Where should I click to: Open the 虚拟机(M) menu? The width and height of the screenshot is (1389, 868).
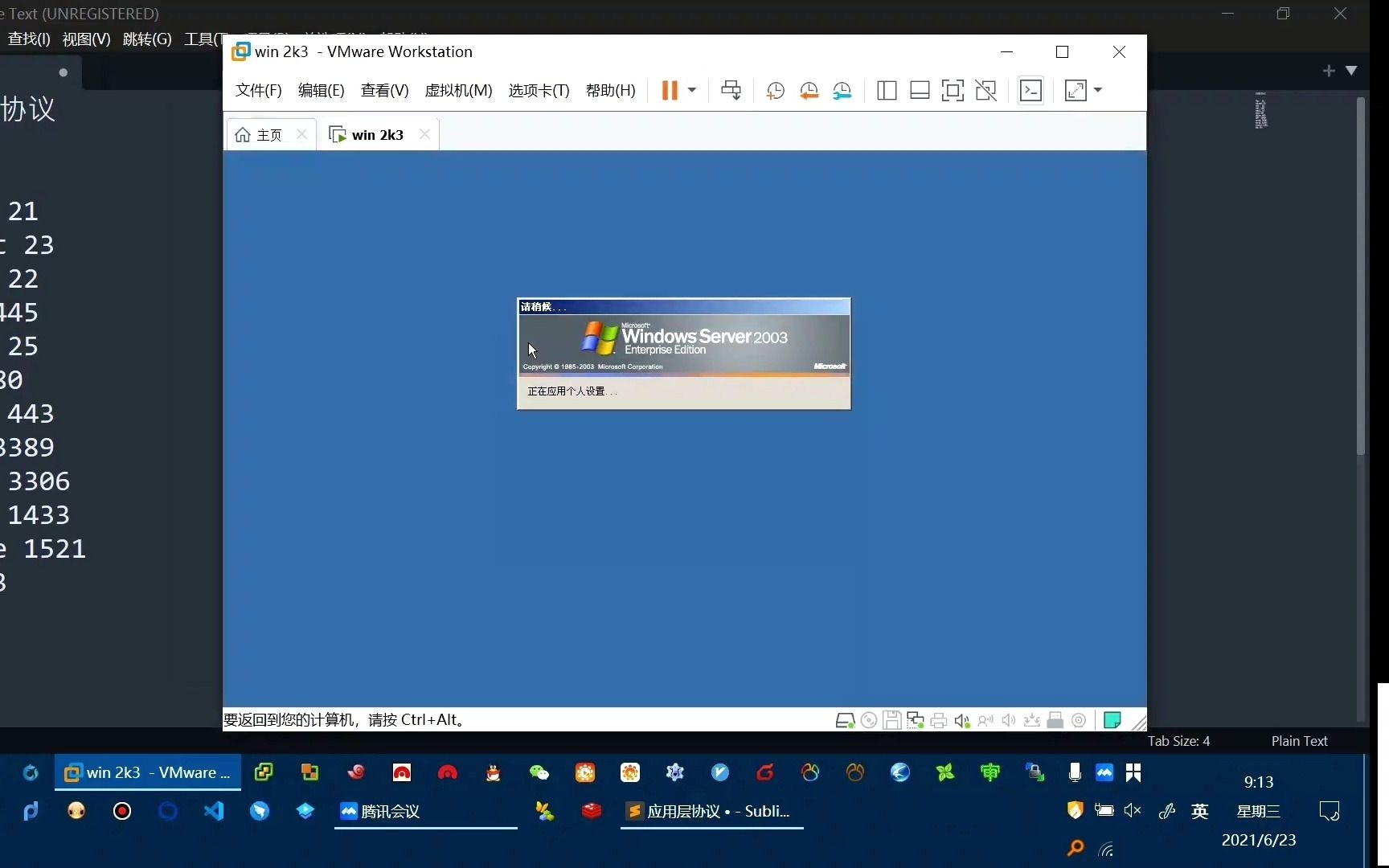458,90
